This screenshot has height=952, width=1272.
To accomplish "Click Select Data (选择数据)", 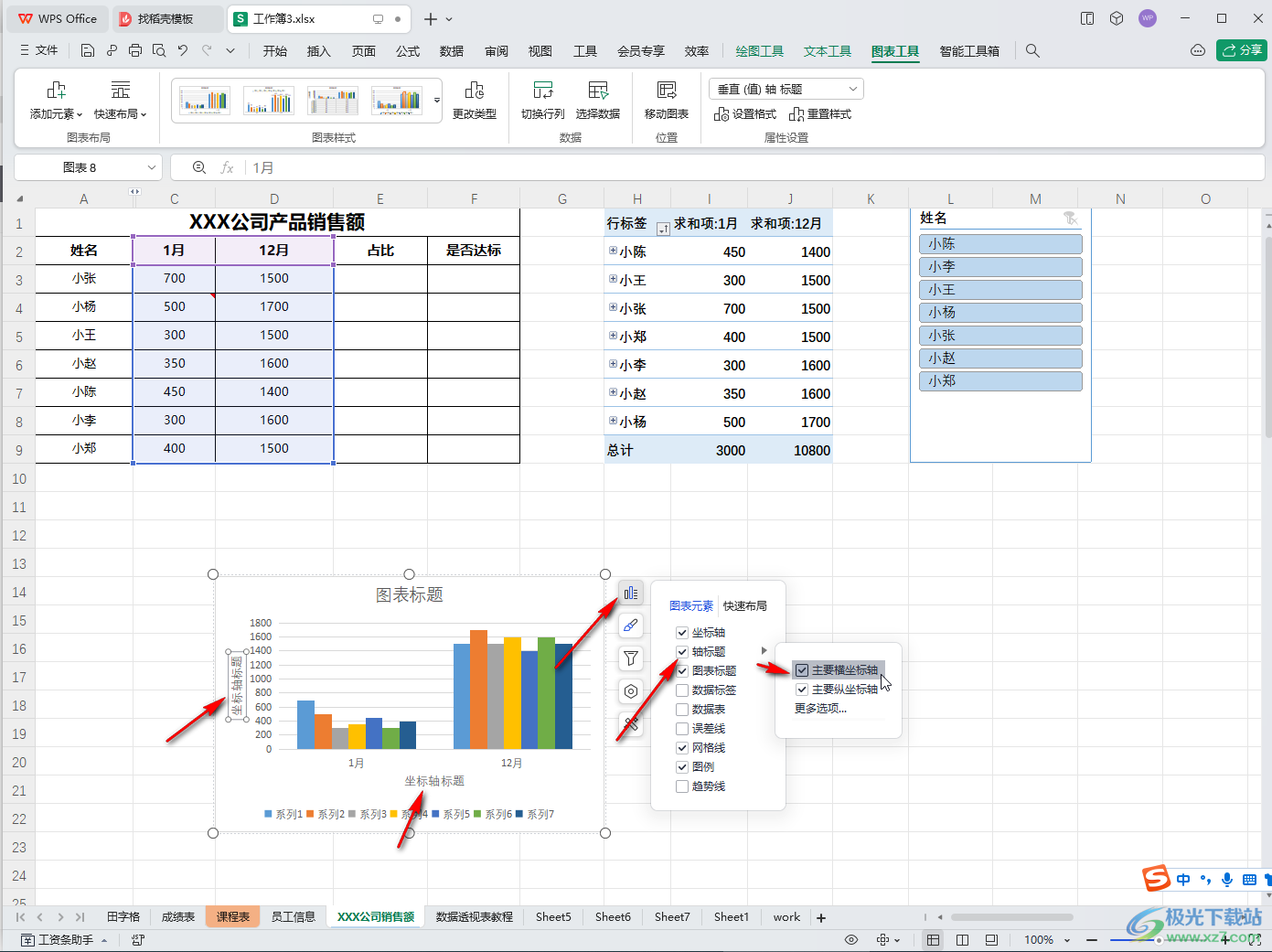I will coord(598,101).
